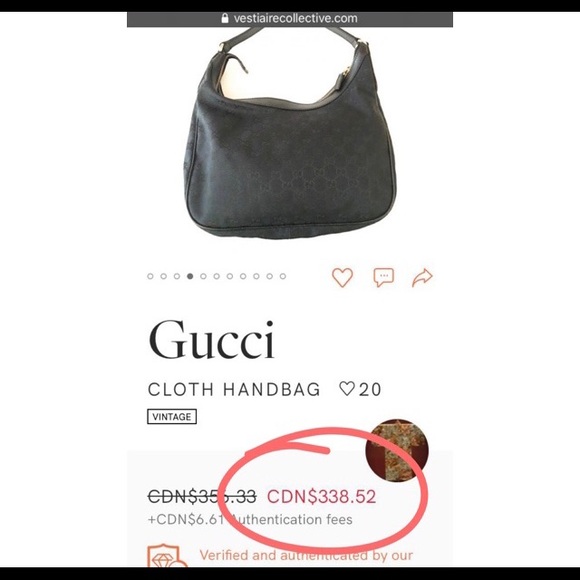580x580 pixels.
Task: Jump to the last image carousel dot
Action: point(283,276)
